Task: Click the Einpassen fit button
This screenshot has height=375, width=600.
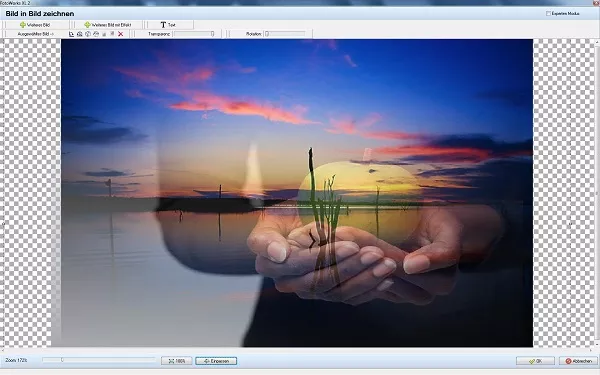Action: point(216,361)
